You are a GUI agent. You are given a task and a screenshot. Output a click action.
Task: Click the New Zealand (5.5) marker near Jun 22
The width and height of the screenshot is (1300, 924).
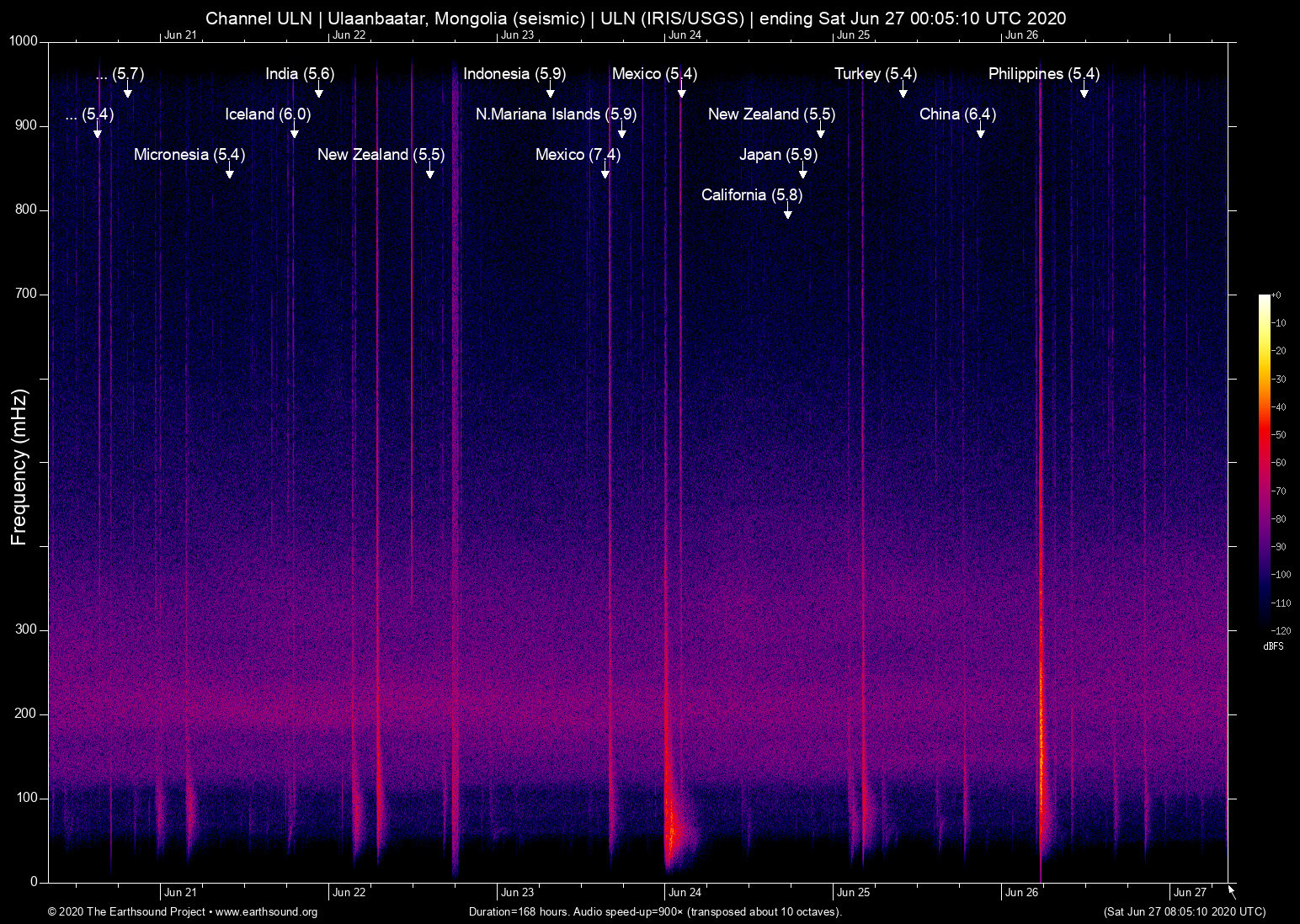(x=429, y=172)
